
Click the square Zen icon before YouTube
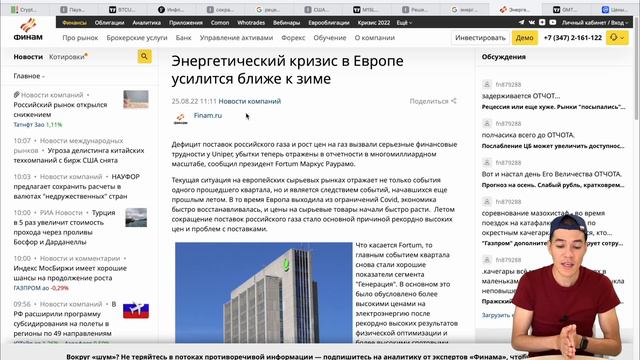click(542, 22)
